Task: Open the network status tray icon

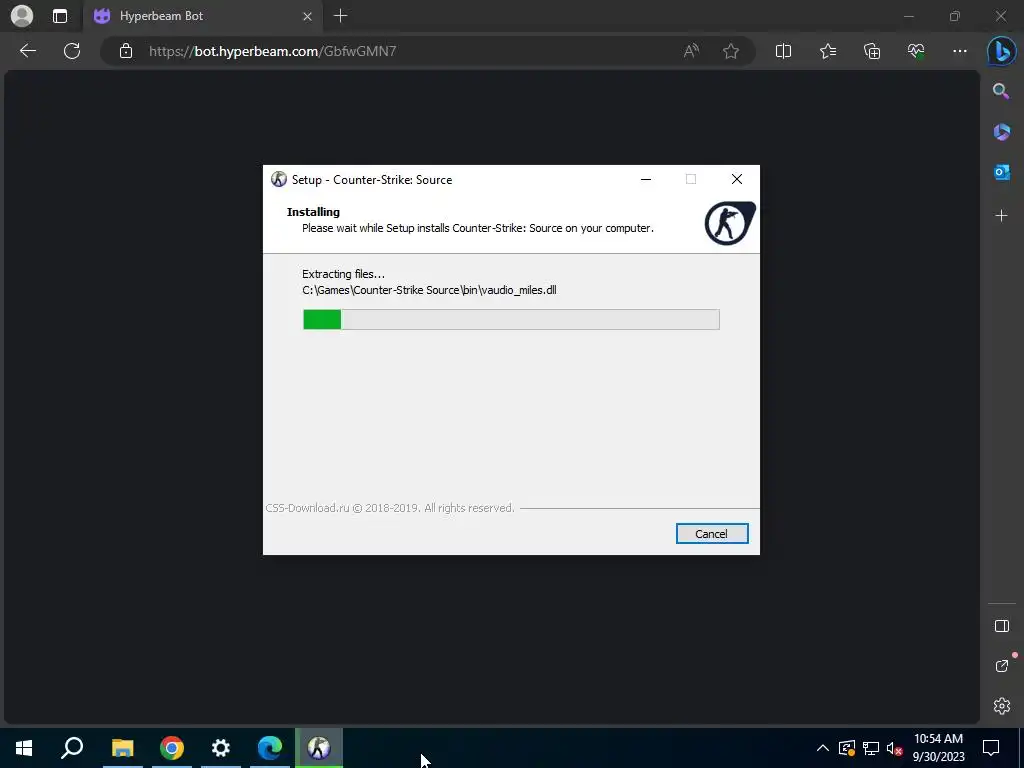Action: (871, 748)
